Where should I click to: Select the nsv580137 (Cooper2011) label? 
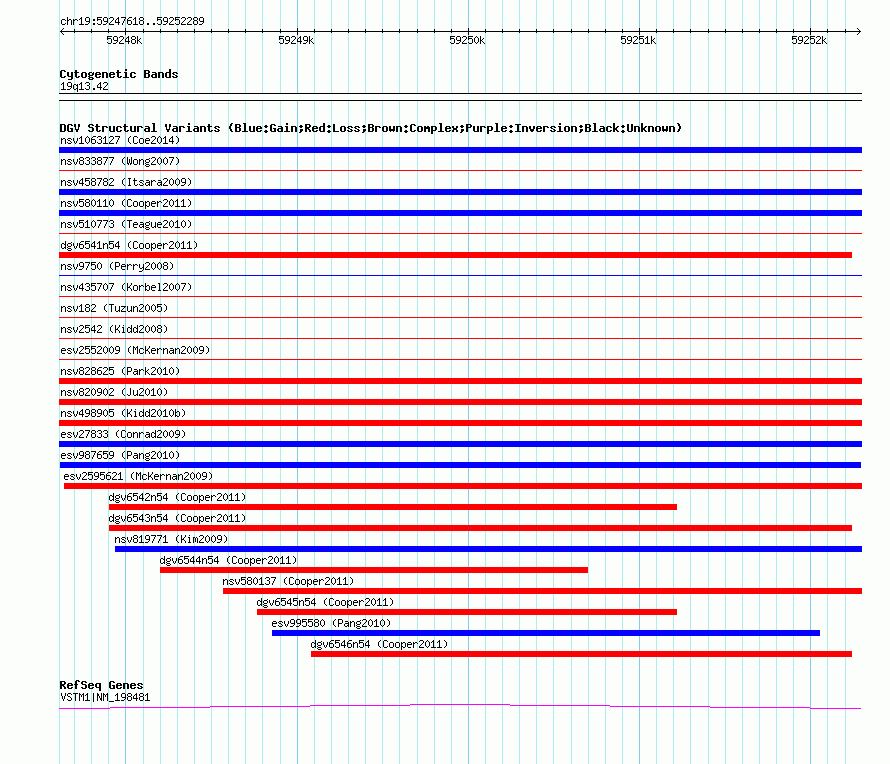[288, 581]
